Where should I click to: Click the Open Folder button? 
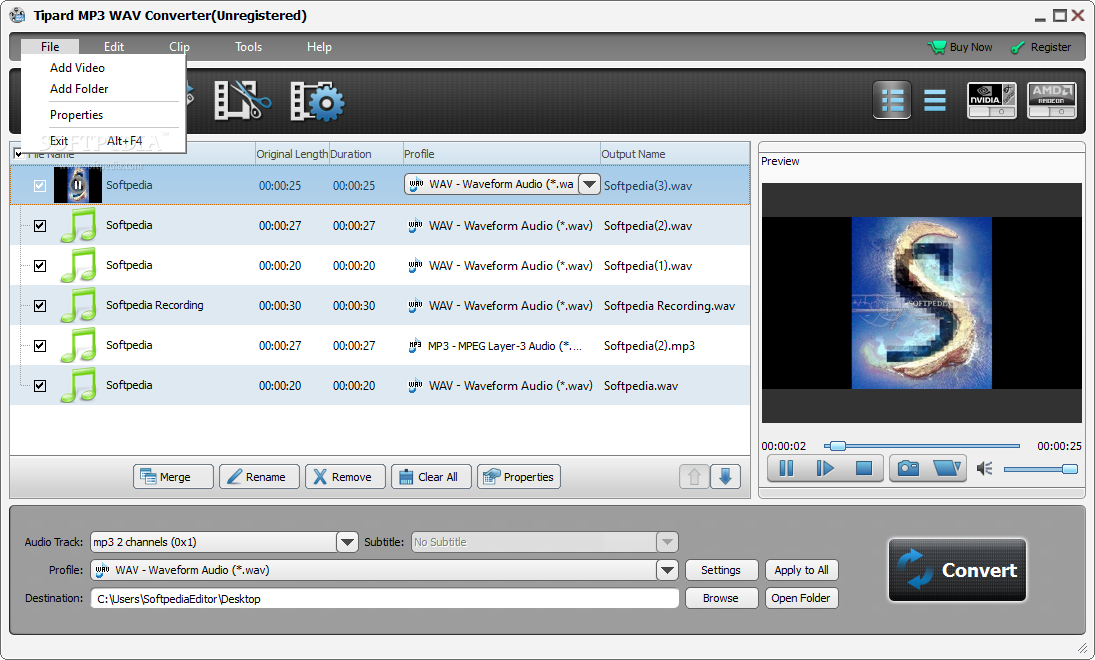coord(801,598)
